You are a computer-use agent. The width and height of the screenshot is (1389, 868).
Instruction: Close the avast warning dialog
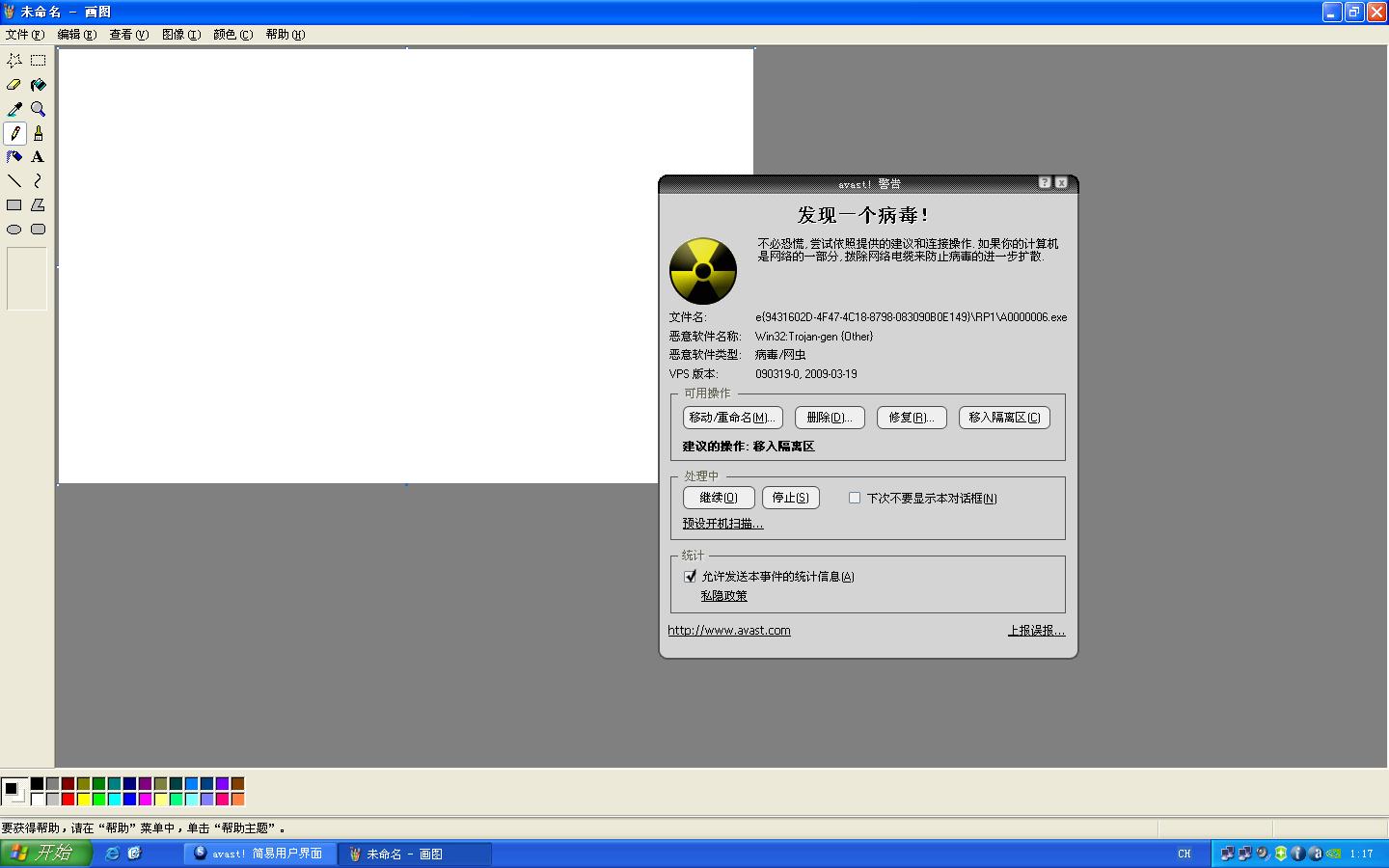(x=1061, y=182)
